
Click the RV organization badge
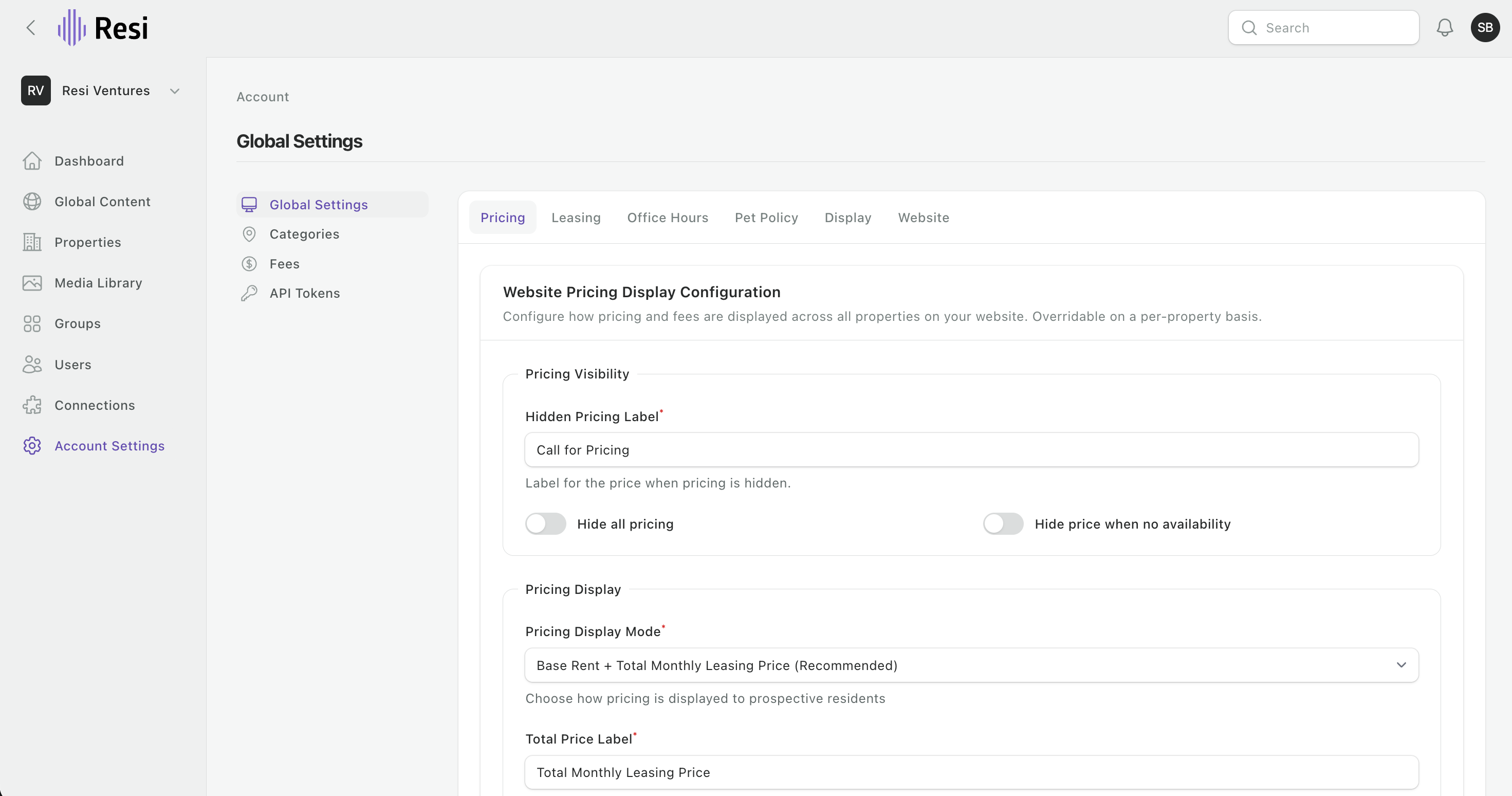point(36,91)
